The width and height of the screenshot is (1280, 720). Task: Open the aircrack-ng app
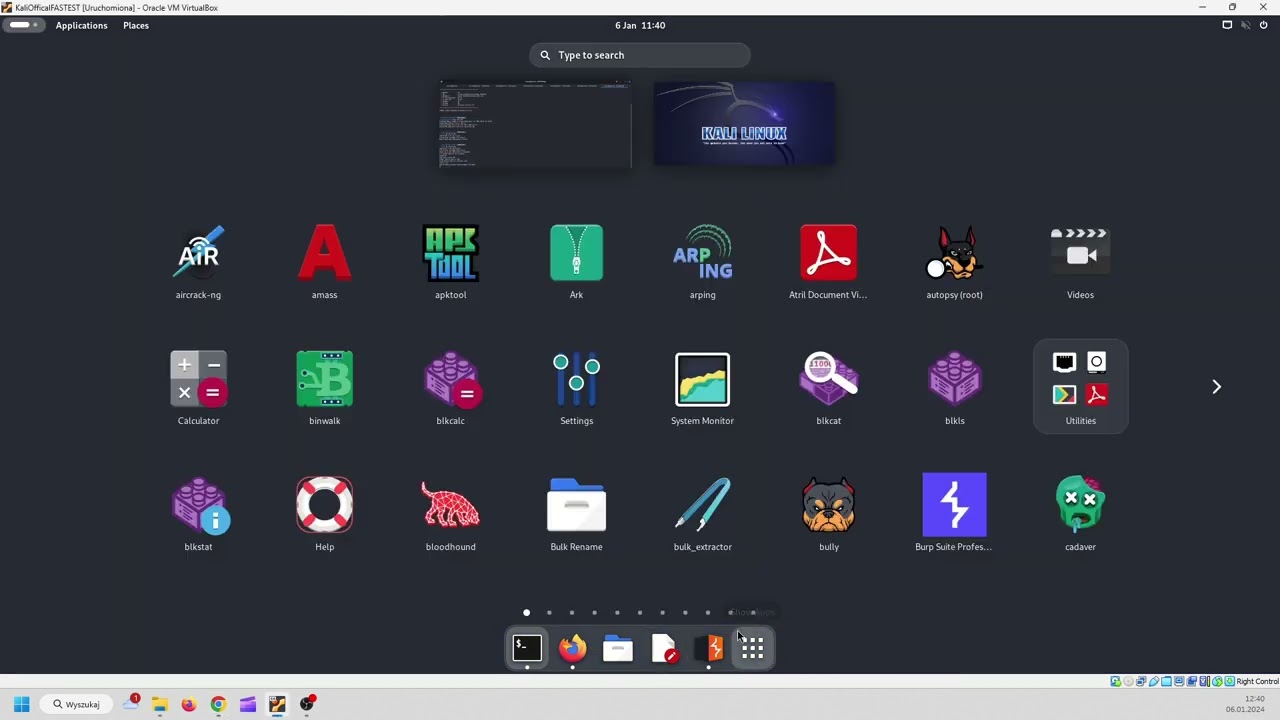(x=198, y=262)
